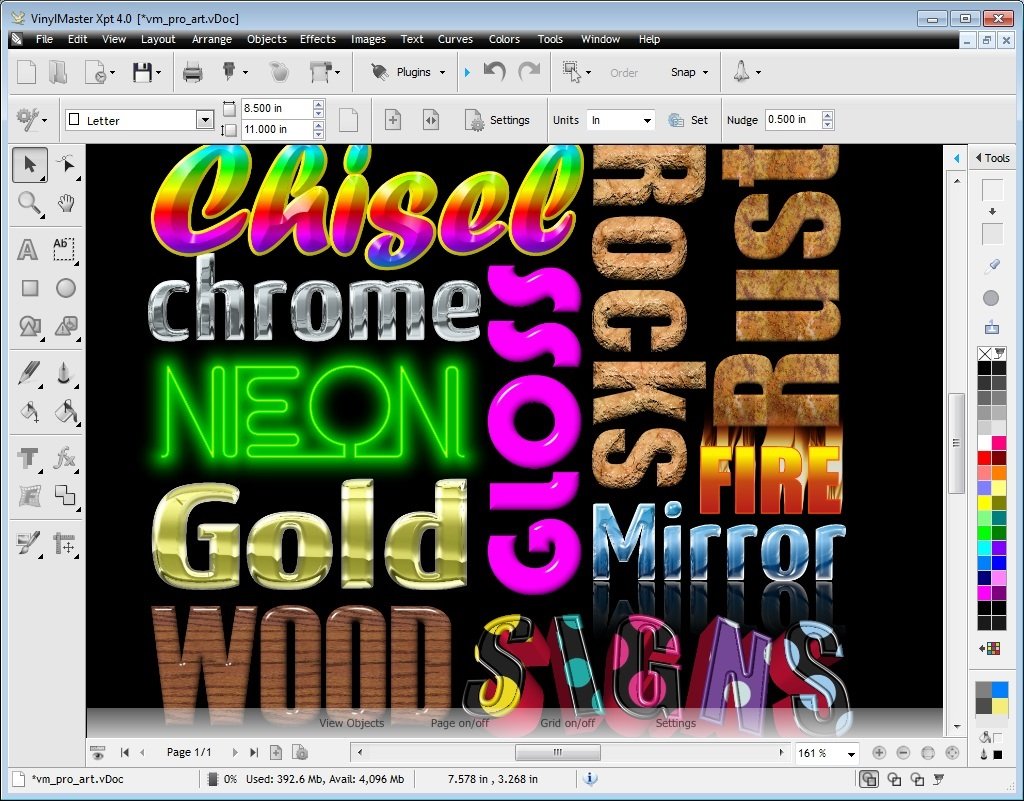Select the red swatch in the color palette
This screenshot has width=1024, height=801.
tap(983, 457)
